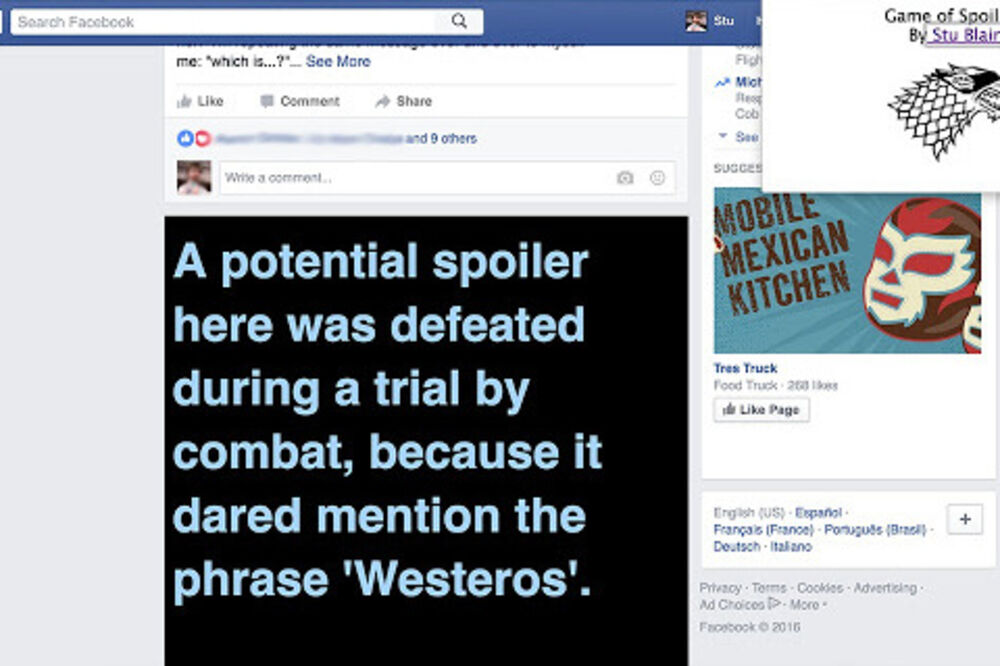This screenshot has width=1000, height=666.
Task: Click the Like thumbs-up icon on post
Action: pyautogui.click(x=184, y=101)
